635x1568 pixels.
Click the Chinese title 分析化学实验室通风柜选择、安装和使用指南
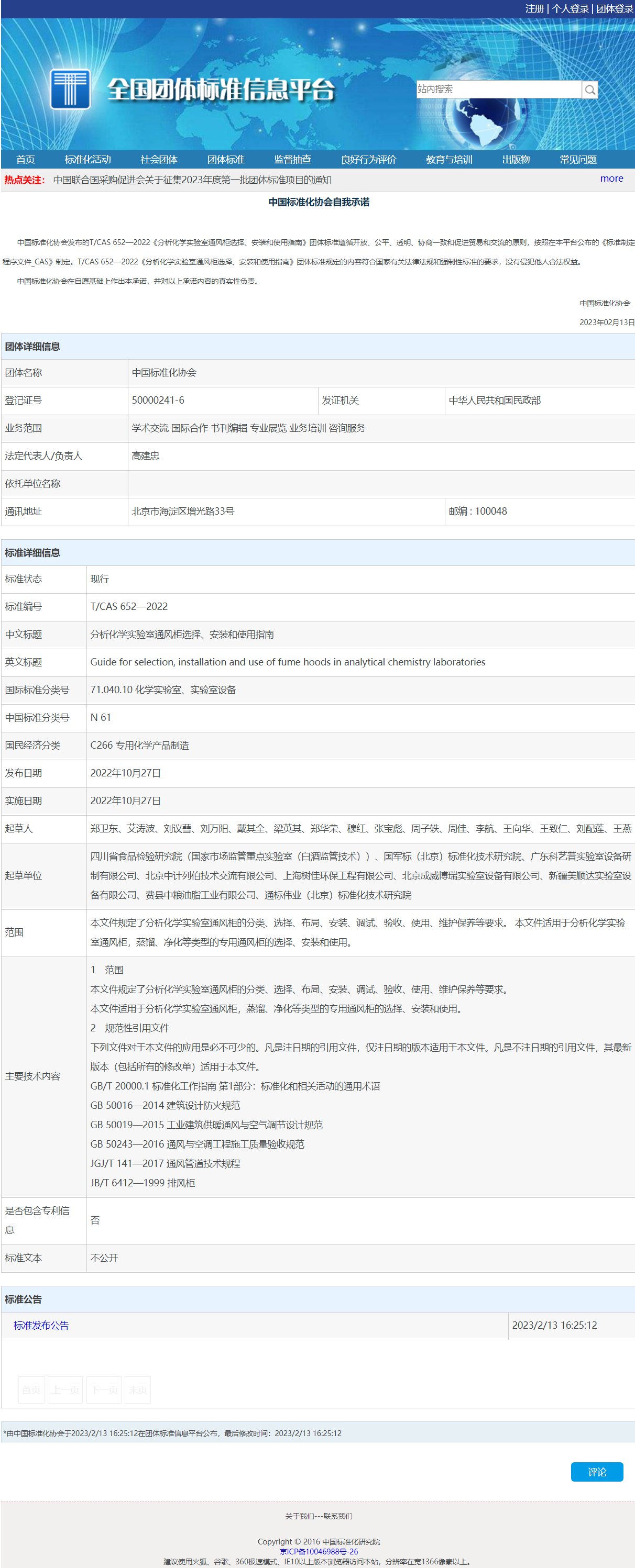(x=182, y=633)
